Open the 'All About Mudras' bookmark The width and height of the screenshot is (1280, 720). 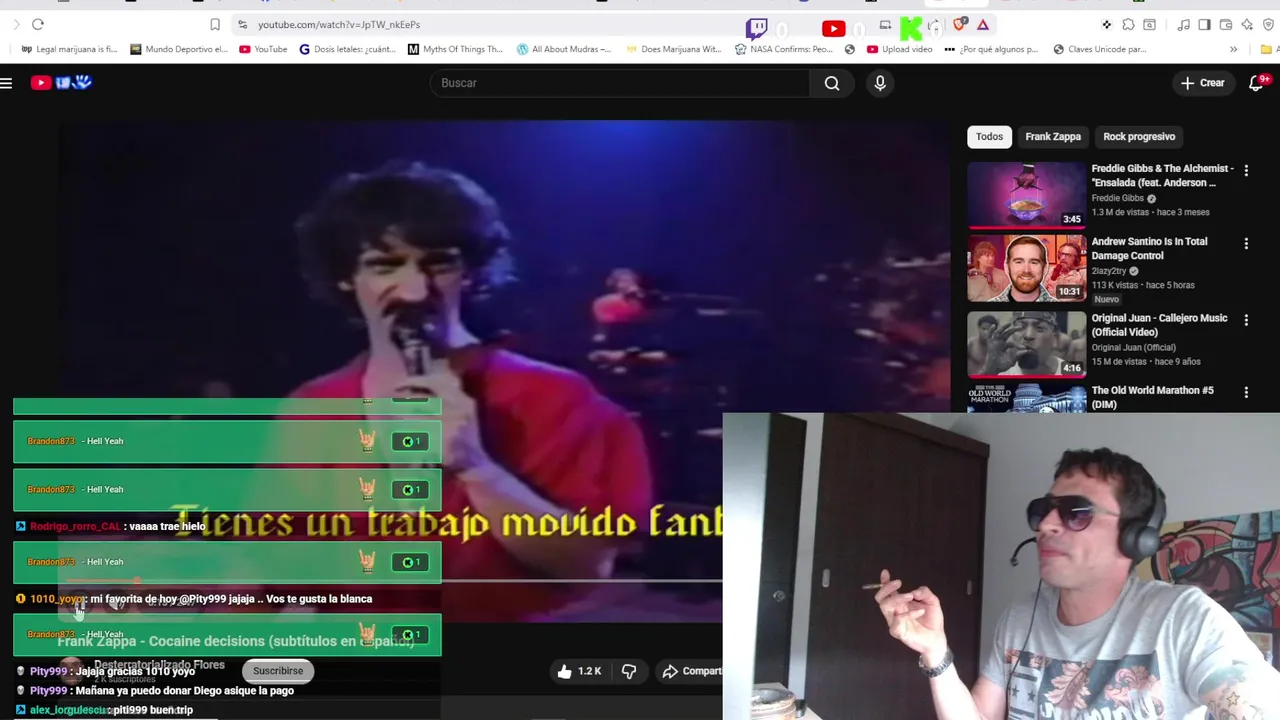coord(563,49)
